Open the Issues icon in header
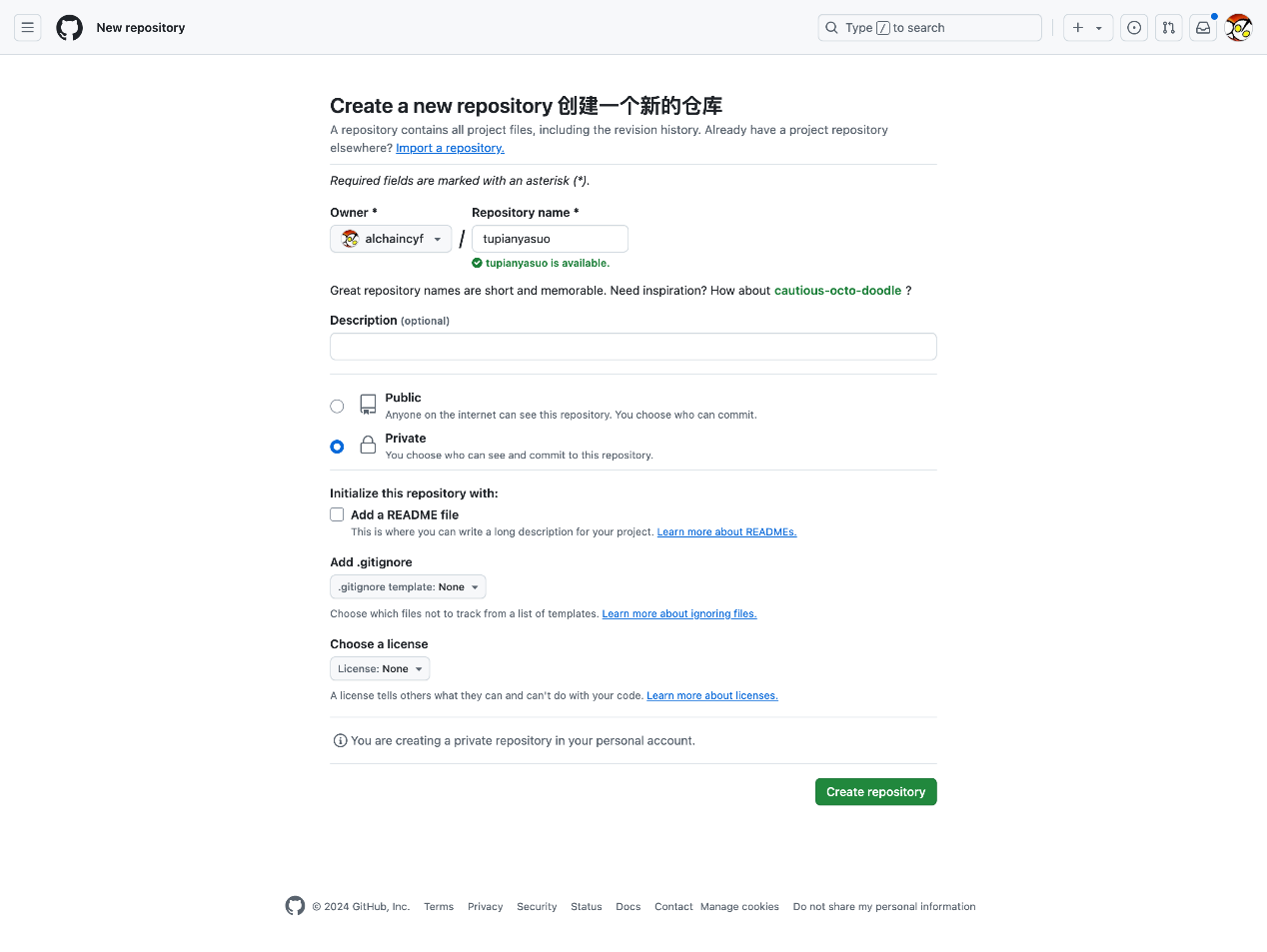This screenshot has width=1267, height=952. pos(1134,28)
